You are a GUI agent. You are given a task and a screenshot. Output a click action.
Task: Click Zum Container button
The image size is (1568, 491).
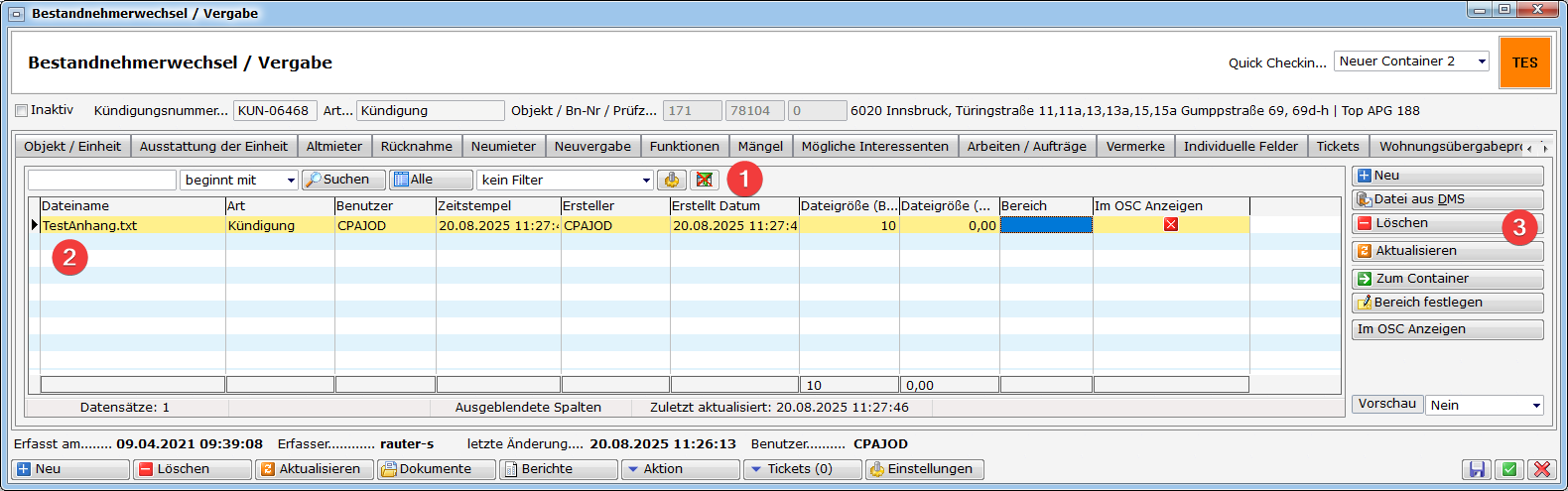1447,279
